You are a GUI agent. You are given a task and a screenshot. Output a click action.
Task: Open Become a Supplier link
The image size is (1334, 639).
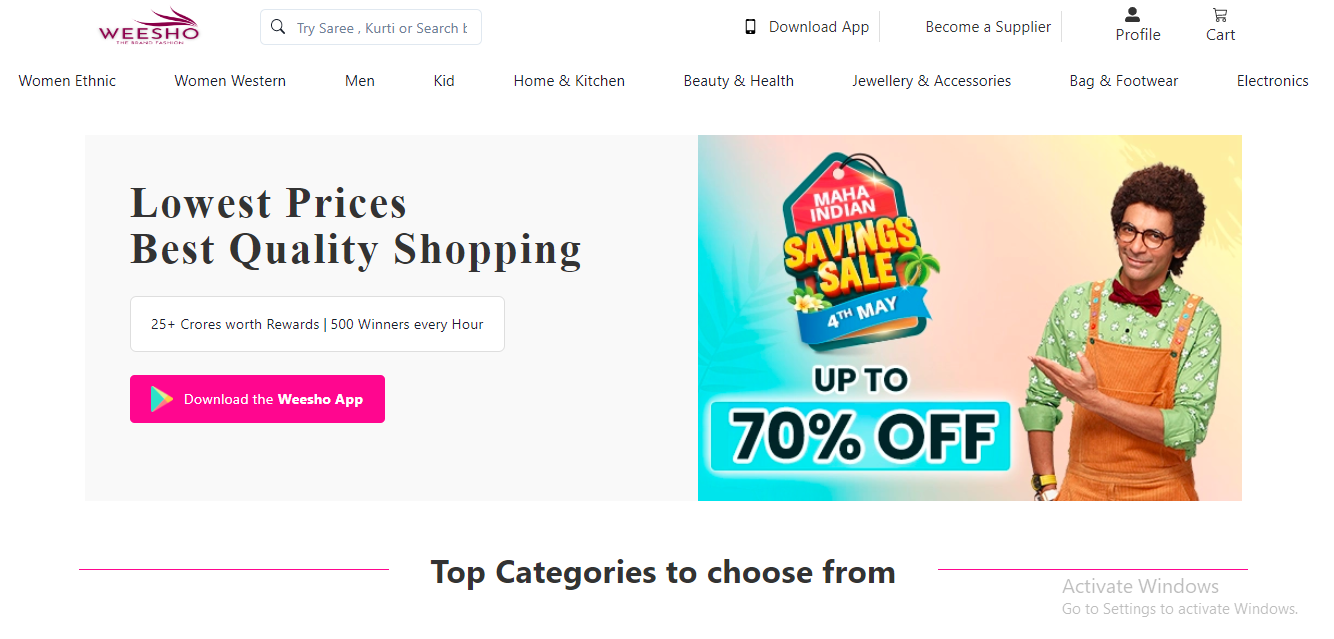988,27
